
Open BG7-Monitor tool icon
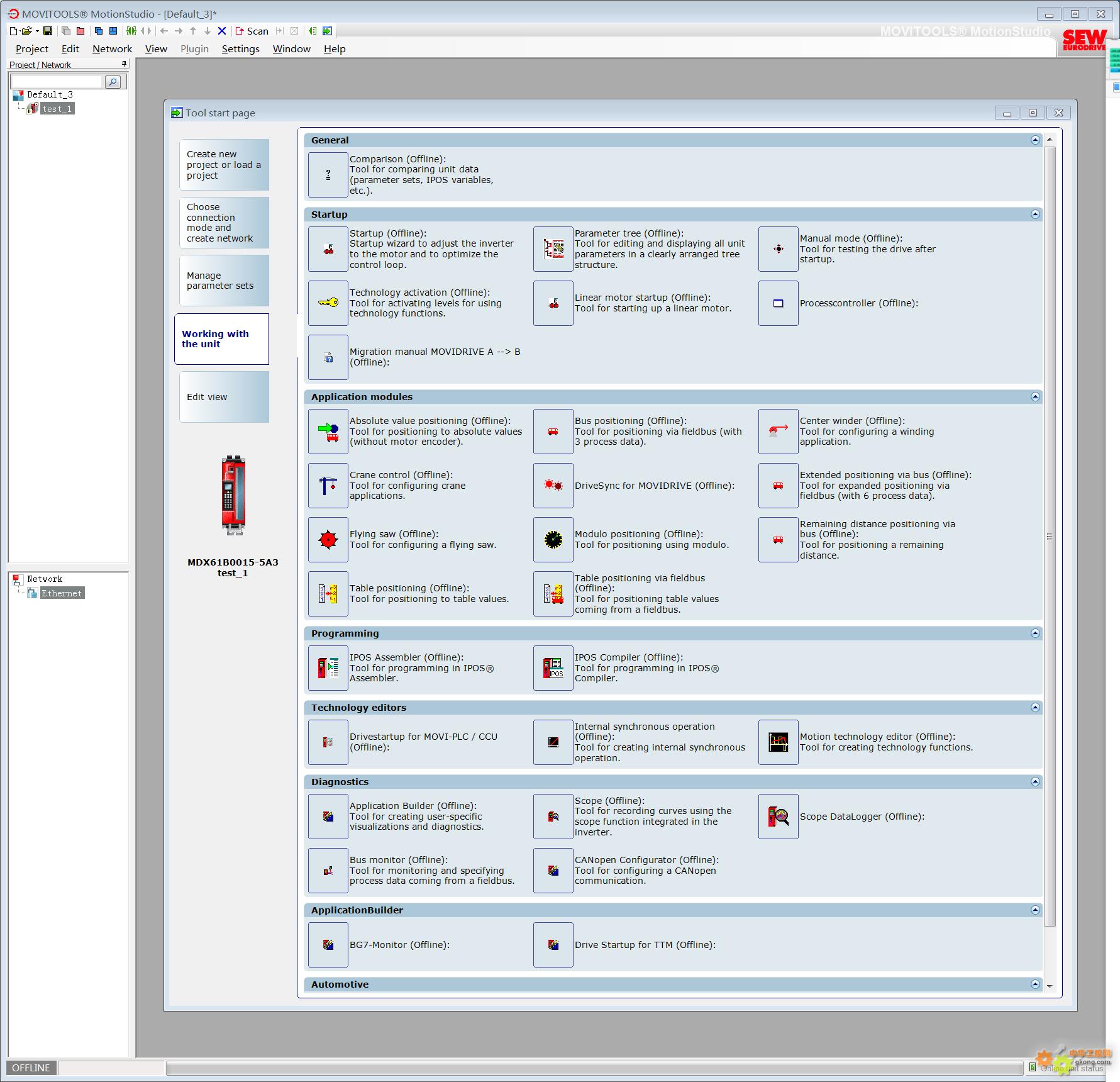[x=328, y=945]
